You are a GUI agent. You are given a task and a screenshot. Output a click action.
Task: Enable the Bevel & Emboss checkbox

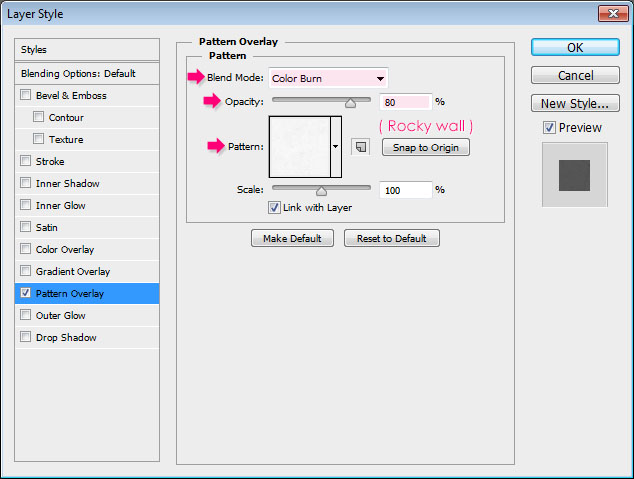[25, 95]
